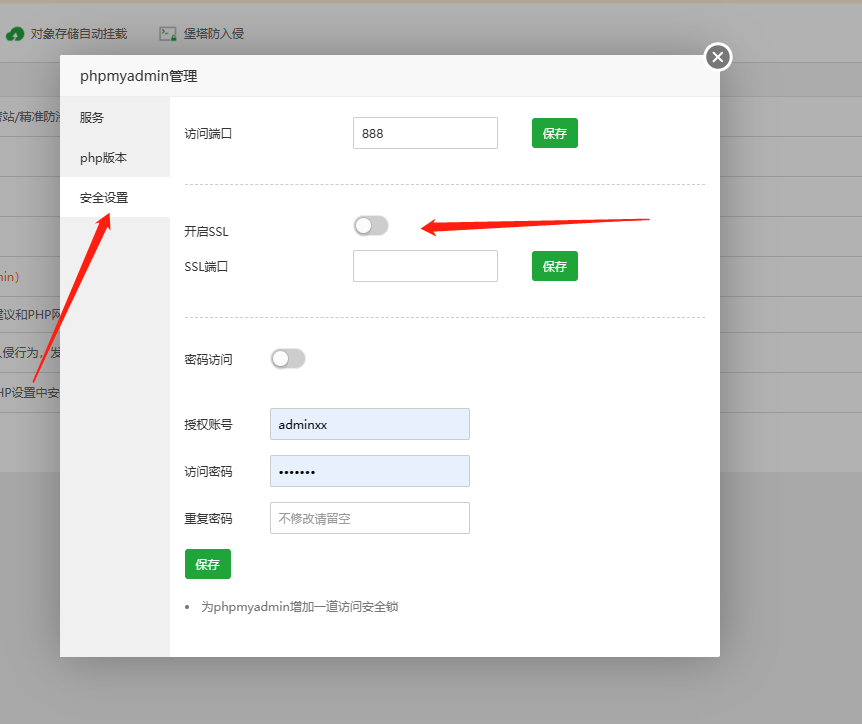
Task: Close the phpmyadmin管理 dialog
Action: tap(717, 57)
